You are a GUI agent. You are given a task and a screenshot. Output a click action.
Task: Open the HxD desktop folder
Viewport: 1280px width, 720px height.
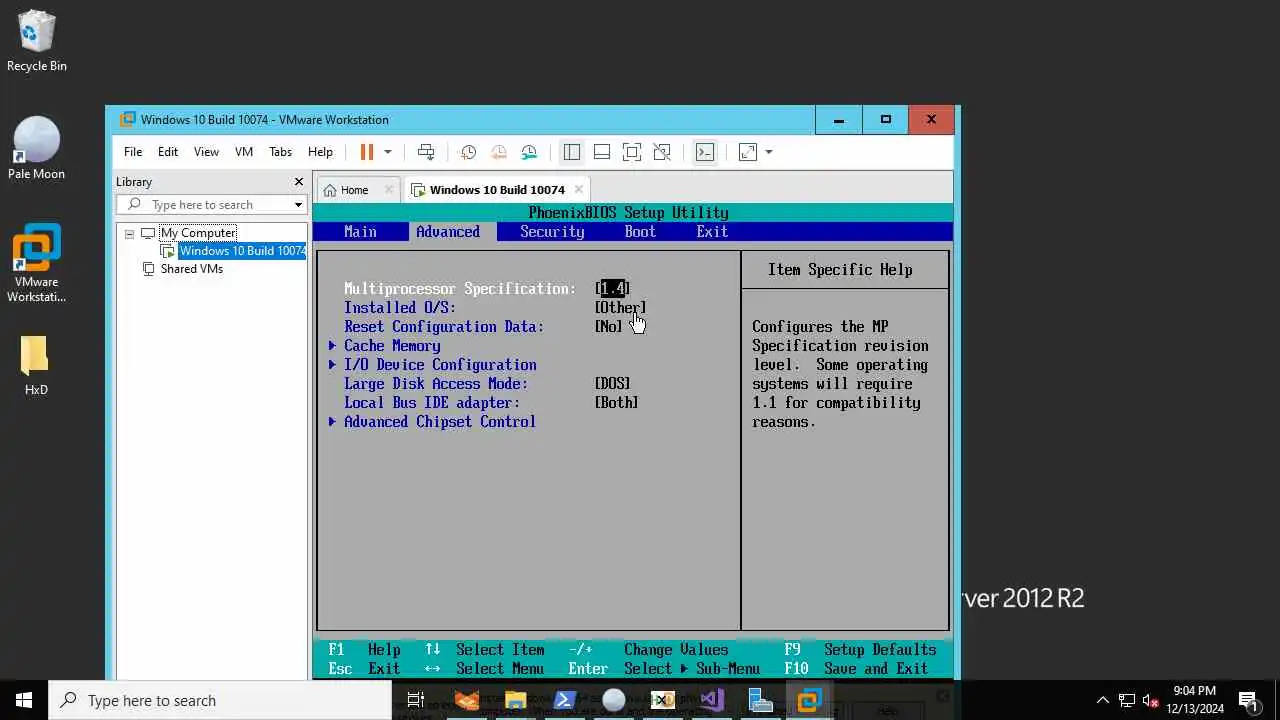36,366
